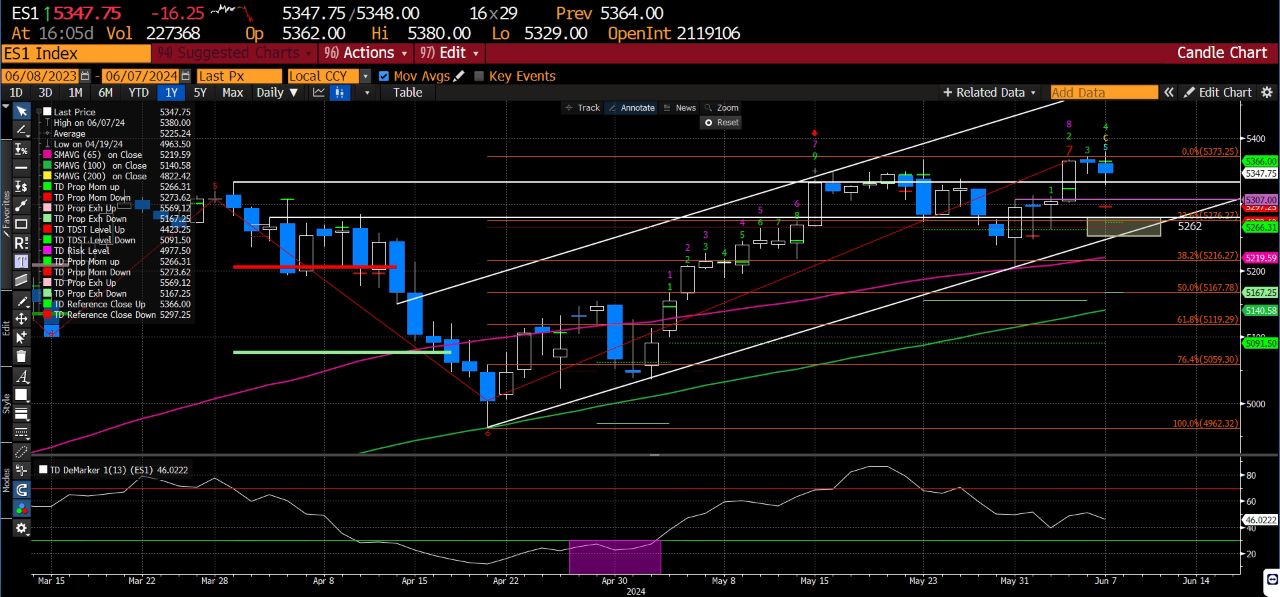Screen dimensions: 1280x597
Task: Toggle Last Price series legend square
Action: point(47,112)
